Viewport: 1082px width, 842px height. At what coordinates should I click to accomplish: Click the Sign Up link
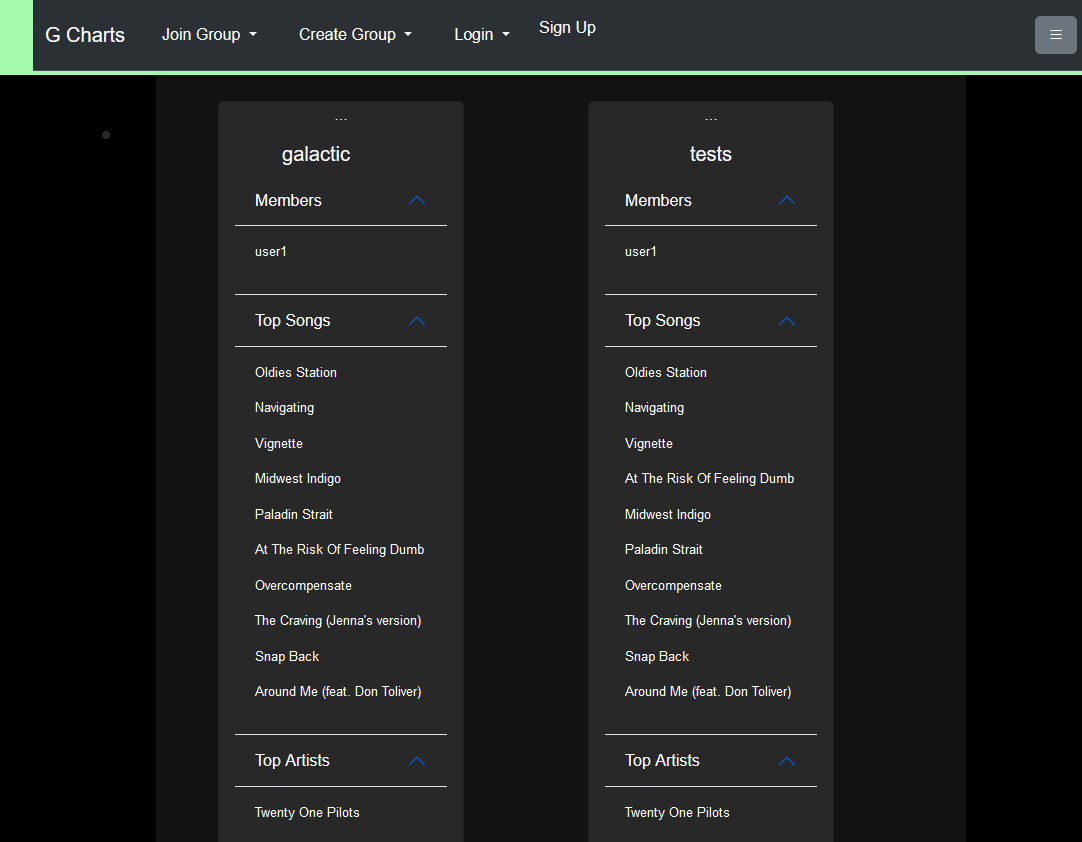click(x=567, y=28)
